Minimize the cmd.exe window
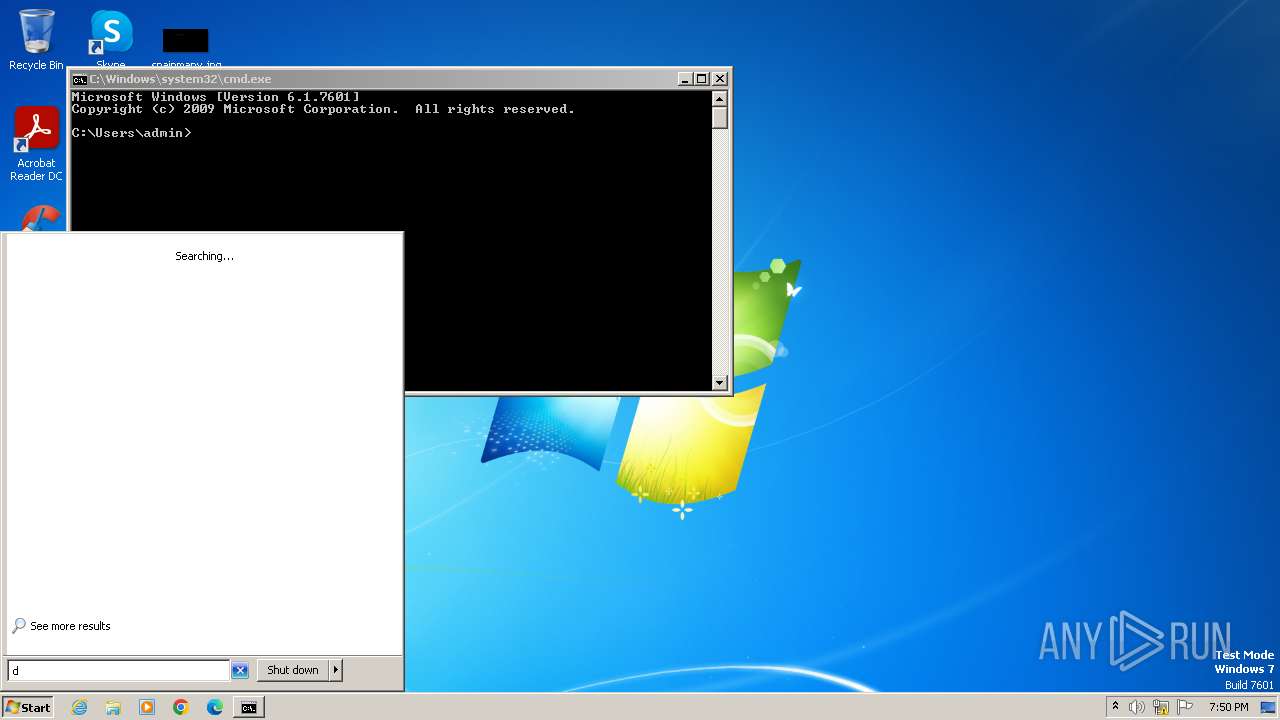 pyautogui.click(x=685, y=79)
